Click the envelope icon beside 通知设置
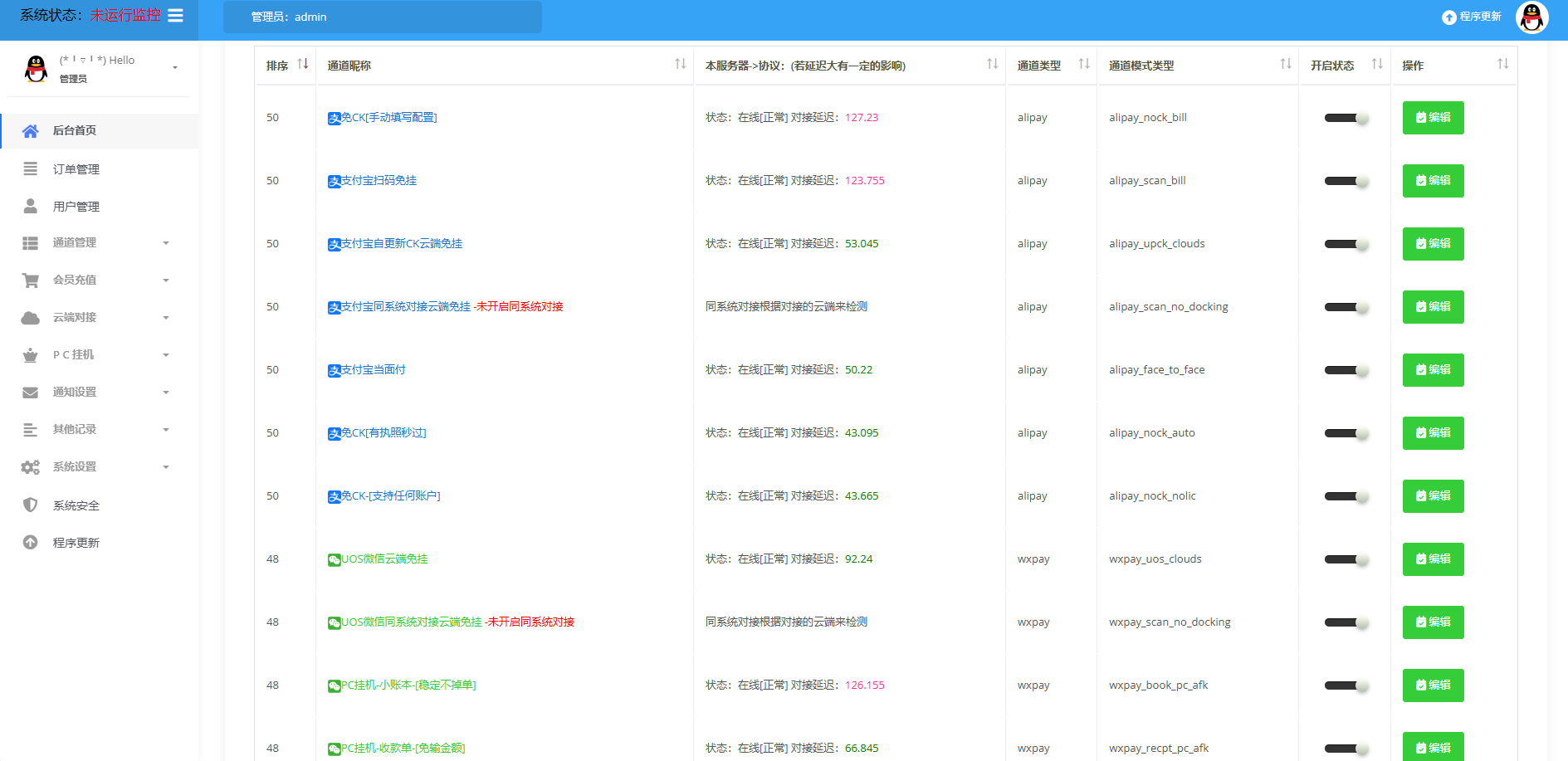The width and height of the screenshot is (1568, 761). [31, 393]
